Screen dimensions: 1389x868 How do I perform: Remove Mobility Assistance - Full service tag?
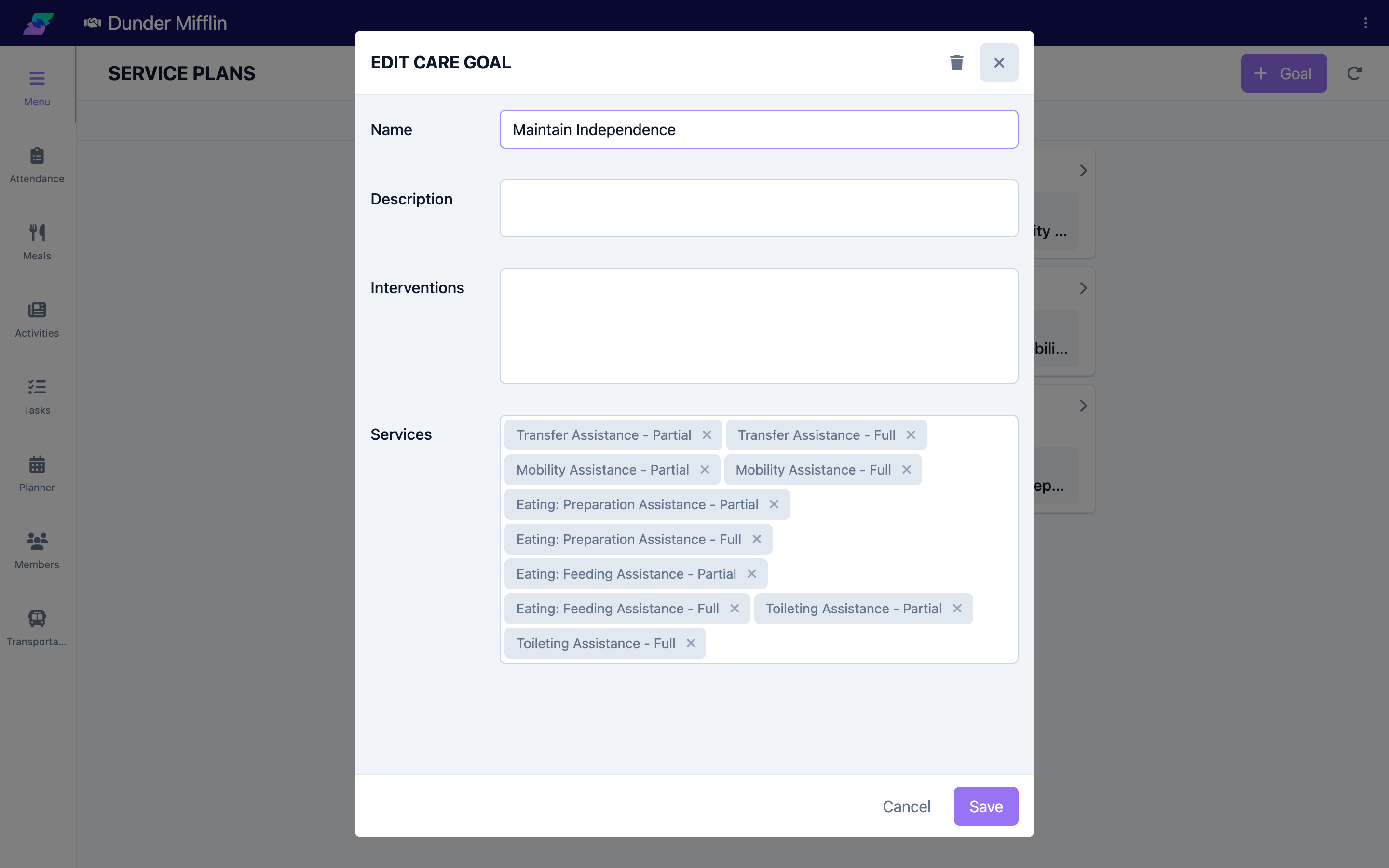point(906,470)
